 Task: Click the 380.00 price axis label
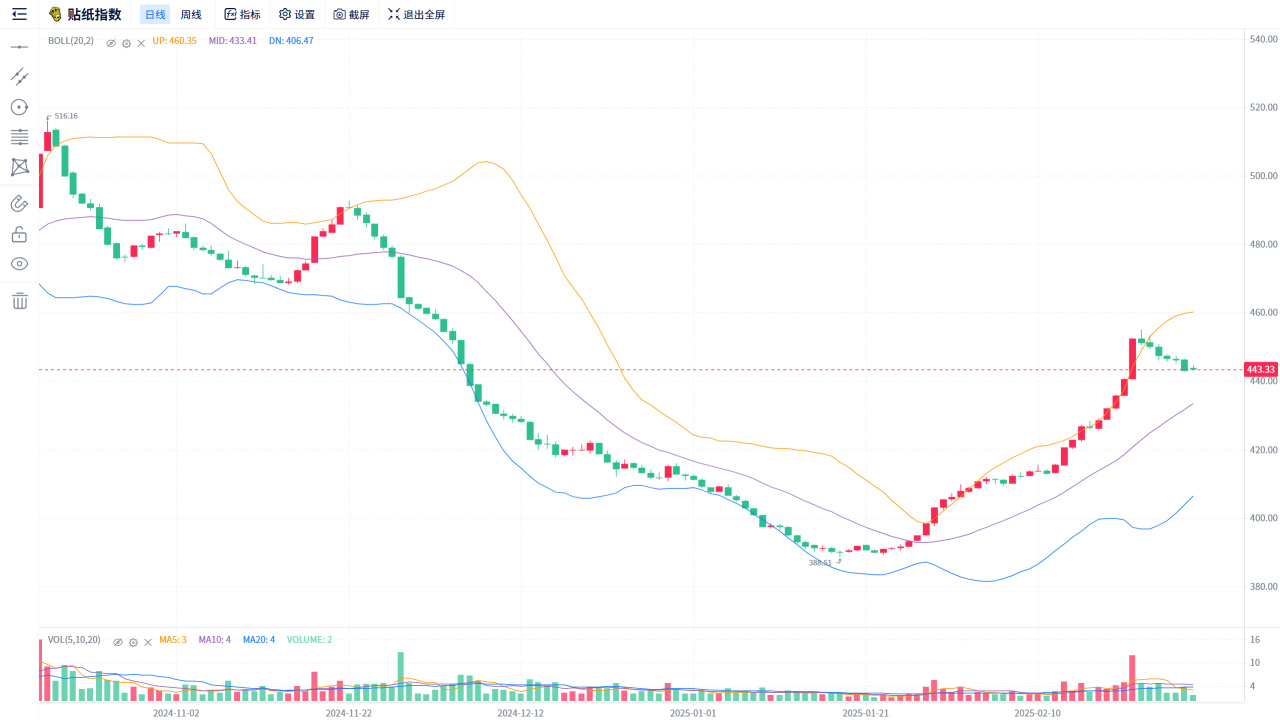point(1264,587)
